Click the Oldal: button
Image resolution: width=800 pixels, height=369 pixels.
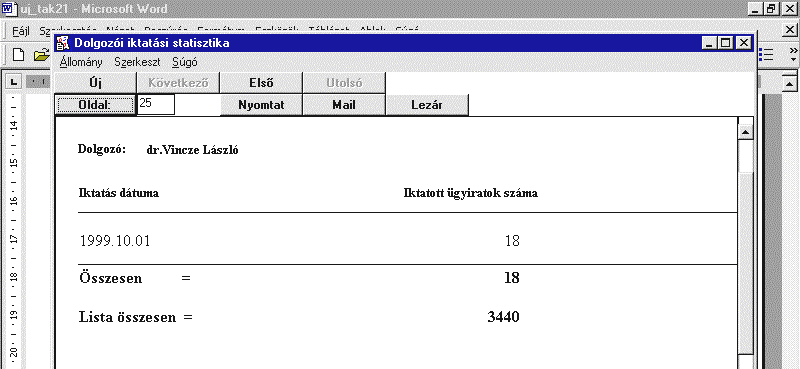(x=95, y=105)
